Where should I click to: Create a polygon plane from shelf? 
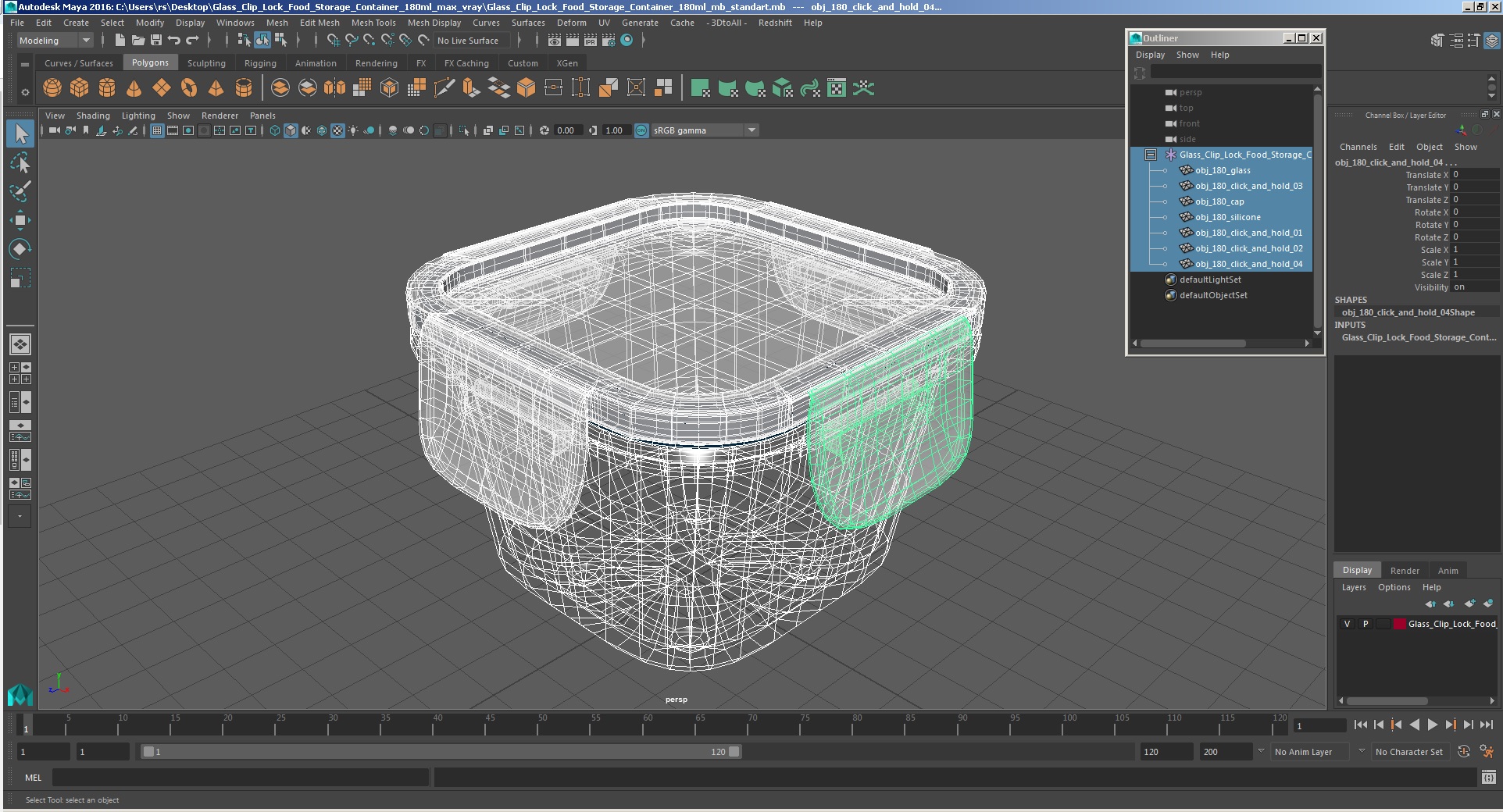(x=162, y=88)
